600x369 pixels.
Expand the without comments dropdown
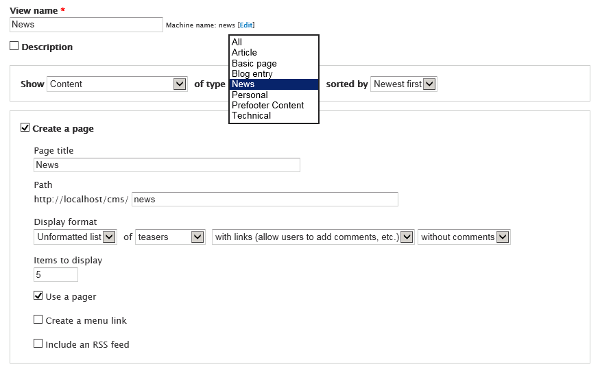[x=464, y=237]
